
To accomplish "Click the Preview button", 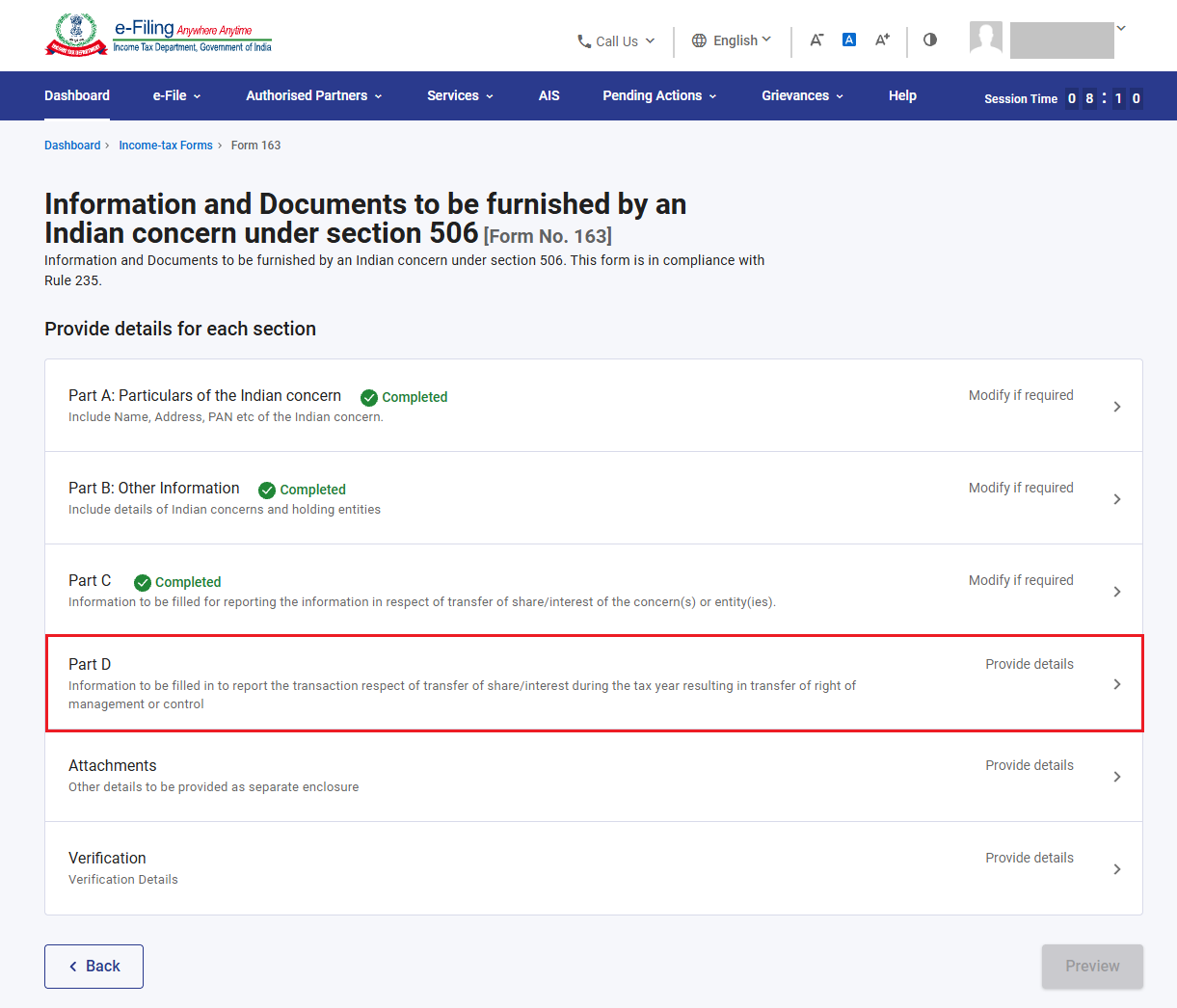I will [x=1092, y=967].
